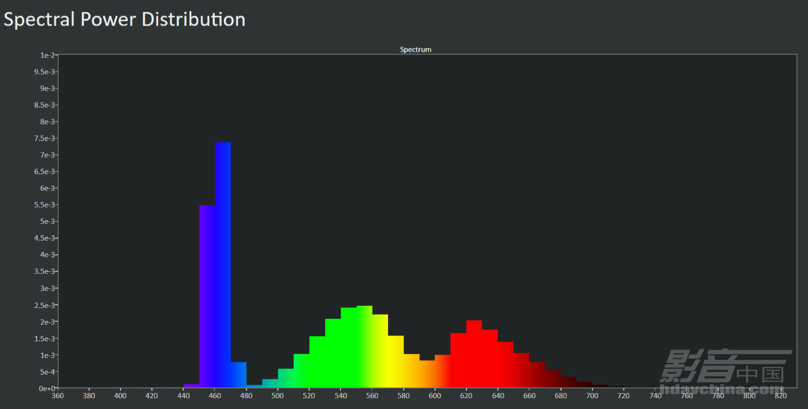
Task: Click the small blue bar at 470 nm
Action: tap(239, 375)
